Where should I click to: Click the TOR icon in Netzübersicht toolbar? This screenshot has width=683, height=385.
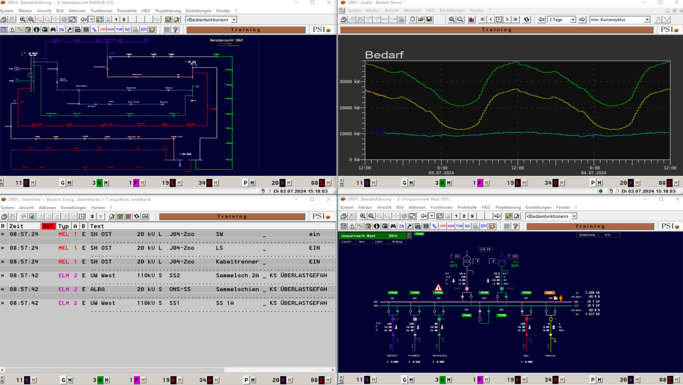[119, 30]
